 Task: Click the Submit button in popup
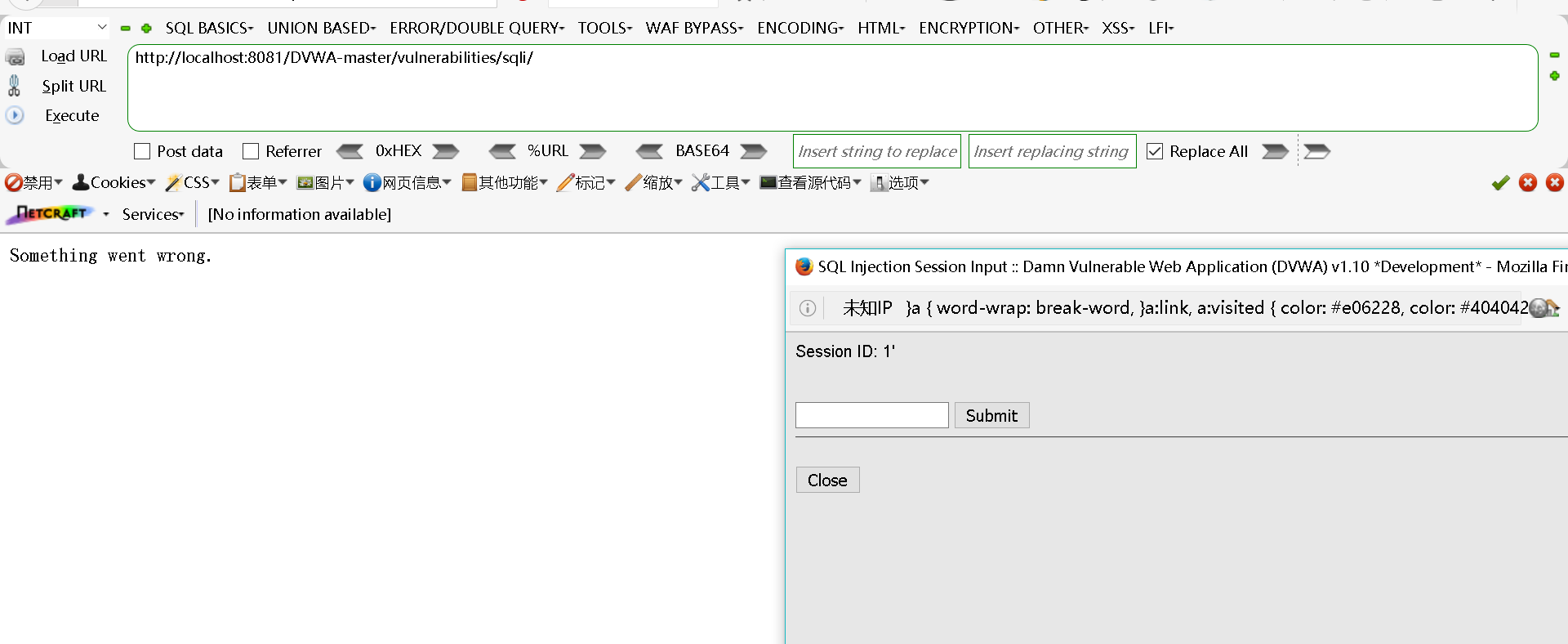tap(991, 415)
